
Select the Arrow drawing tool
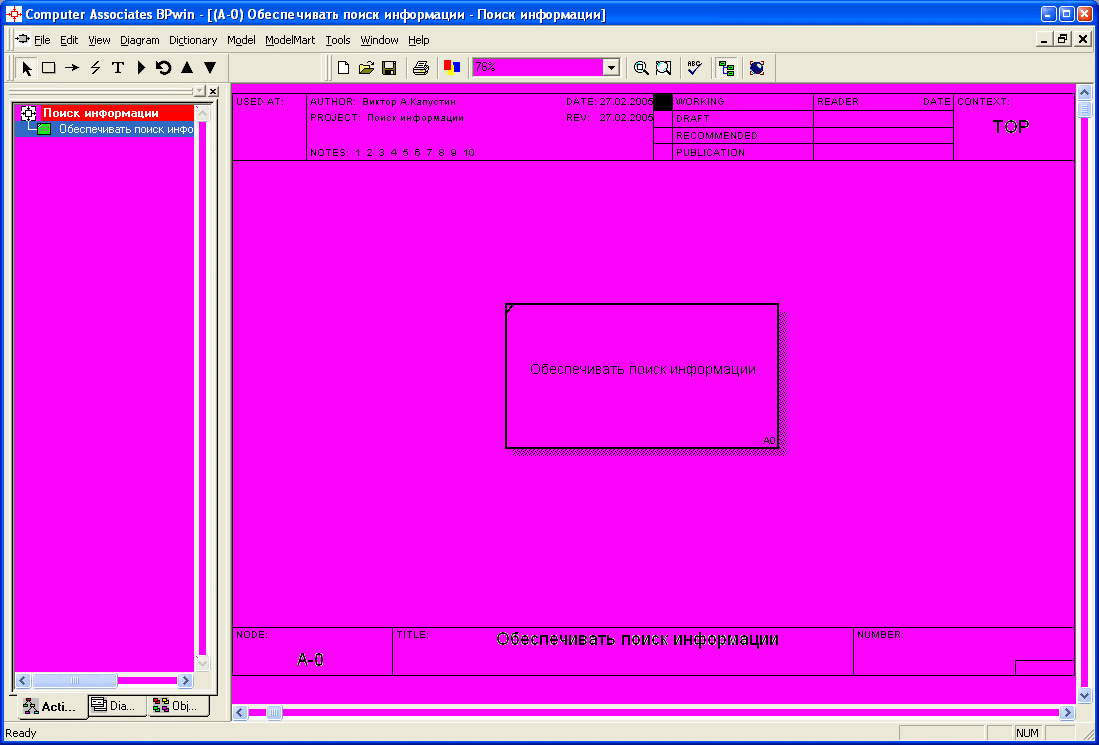click(x=72, y=68)
